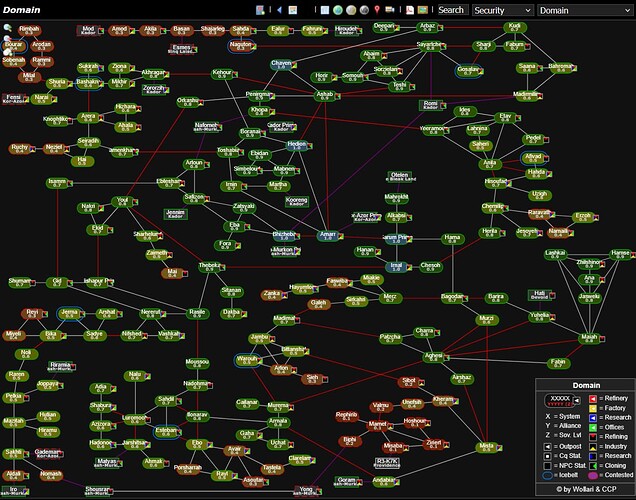This screenshot has height=500, width=636.
Task: Click the toolbar icon right of red pin
Action: click(390, 10)
